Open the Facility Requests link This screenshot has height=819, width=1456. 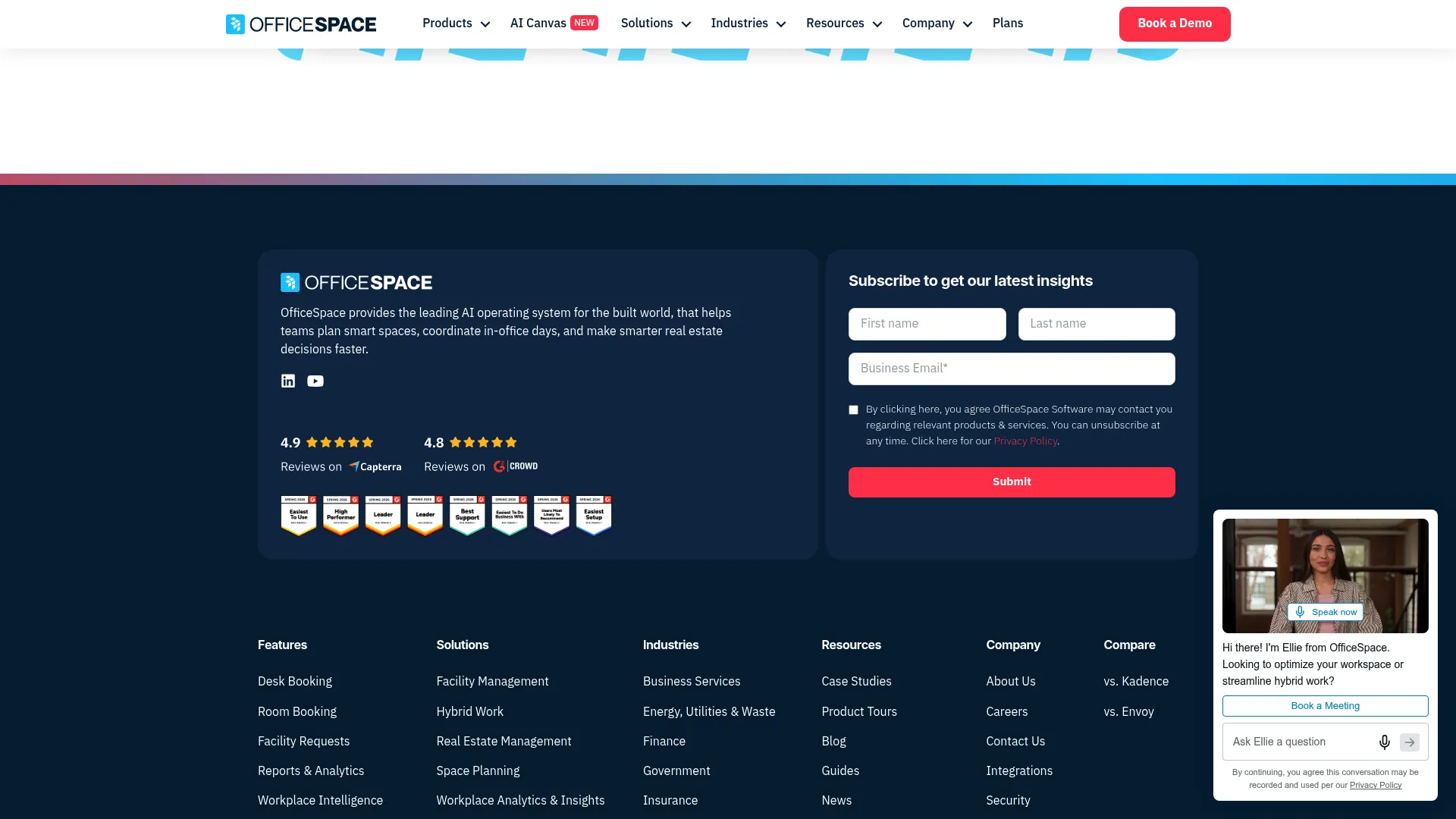click(x=304, y=741)
